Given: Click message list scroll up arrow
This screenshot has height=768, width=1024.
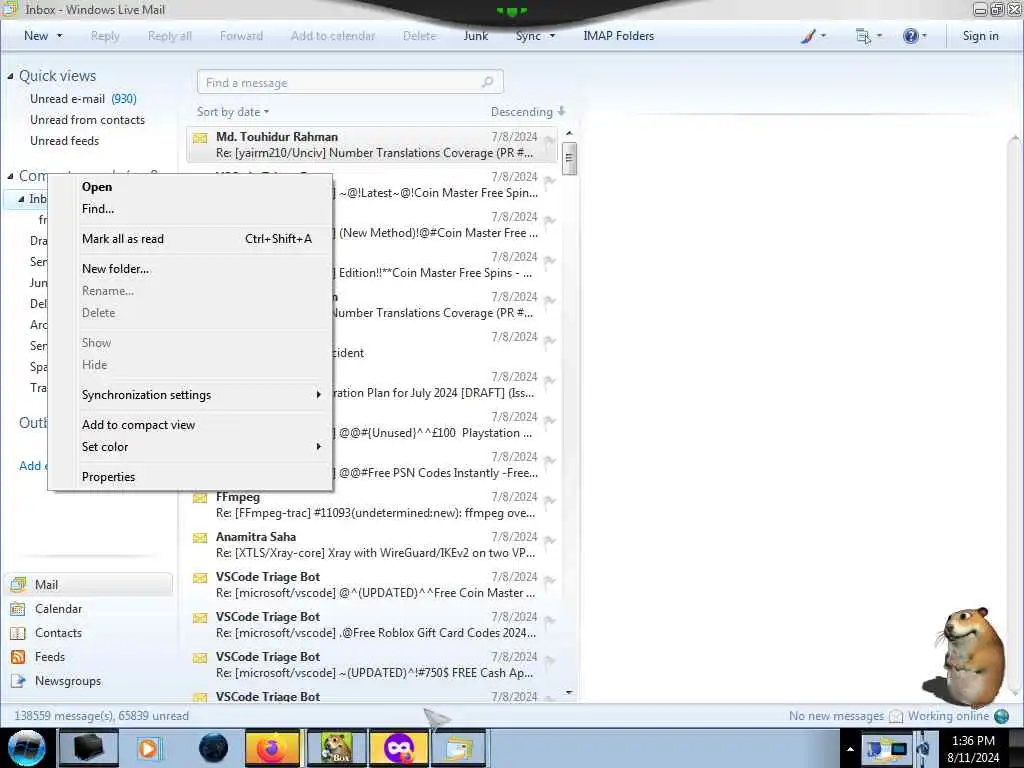Looking at the screenshot, I should pyautogui.click(x=569, y=133).
